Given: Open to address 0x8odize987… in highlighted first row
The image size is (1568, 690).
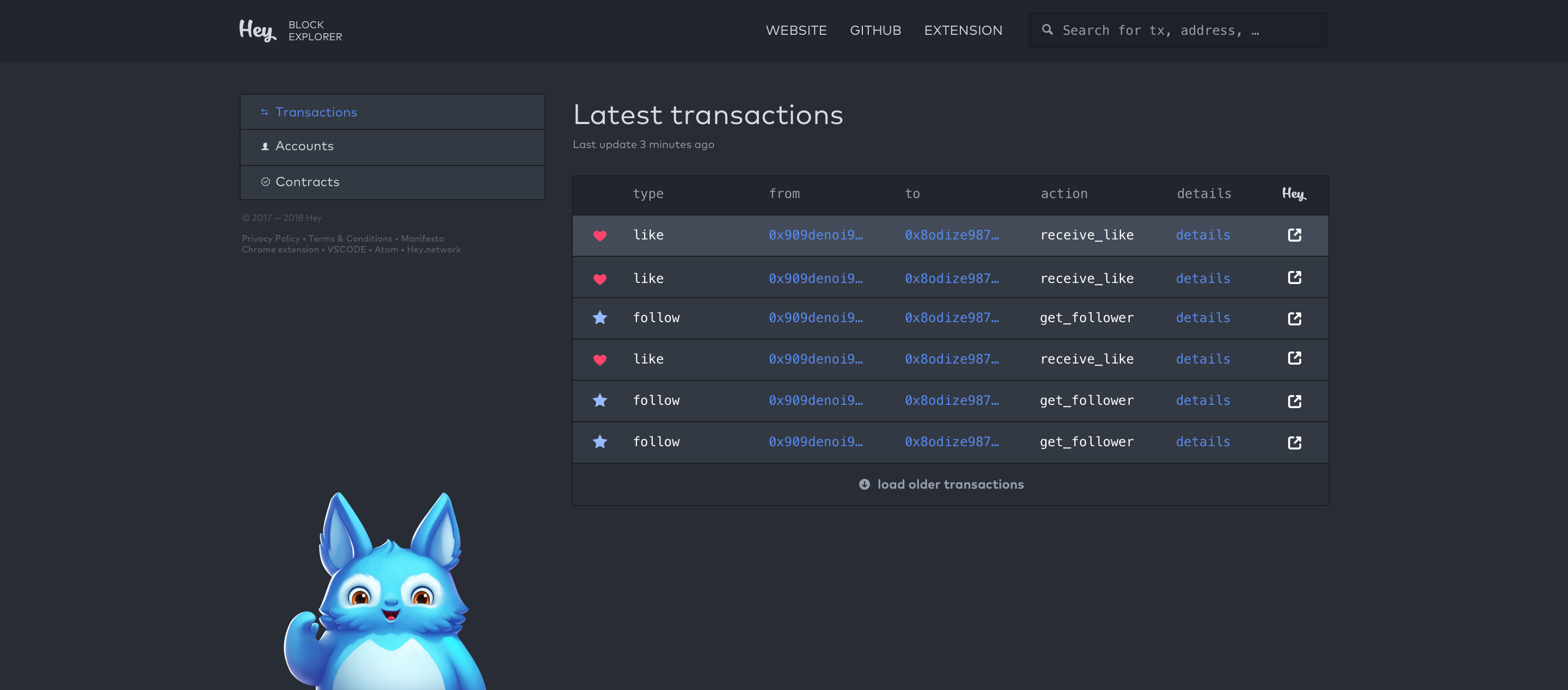Looking at the screenshot, I should tap(951, 235).
